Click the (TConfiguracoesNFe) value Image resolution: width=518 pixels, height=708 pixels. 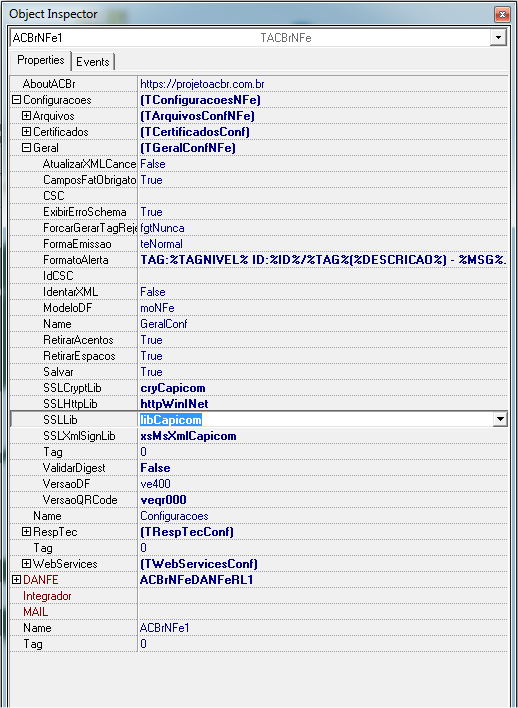coord(200,100)
